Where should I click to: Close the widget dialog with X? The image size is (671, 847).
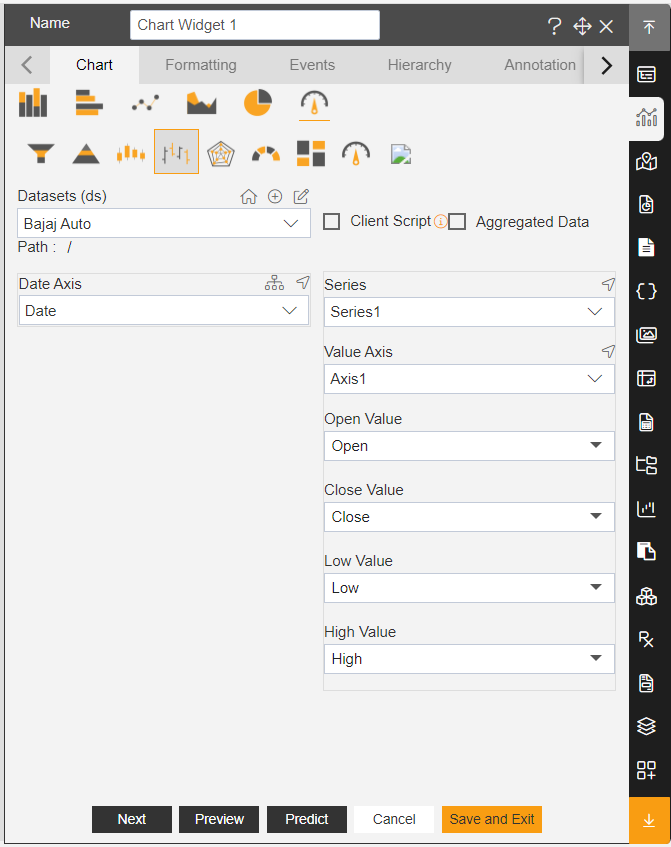606,26
